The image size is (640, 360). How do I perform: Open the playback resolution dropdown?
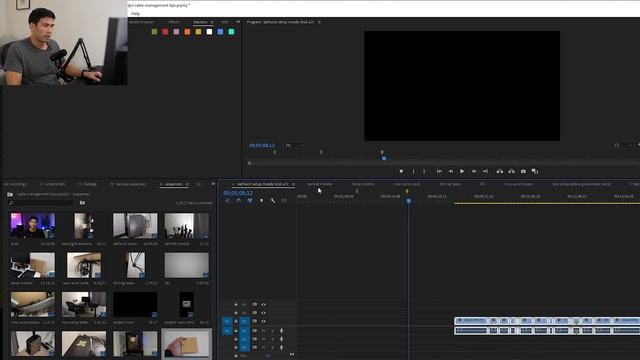[x=623, y=145]
